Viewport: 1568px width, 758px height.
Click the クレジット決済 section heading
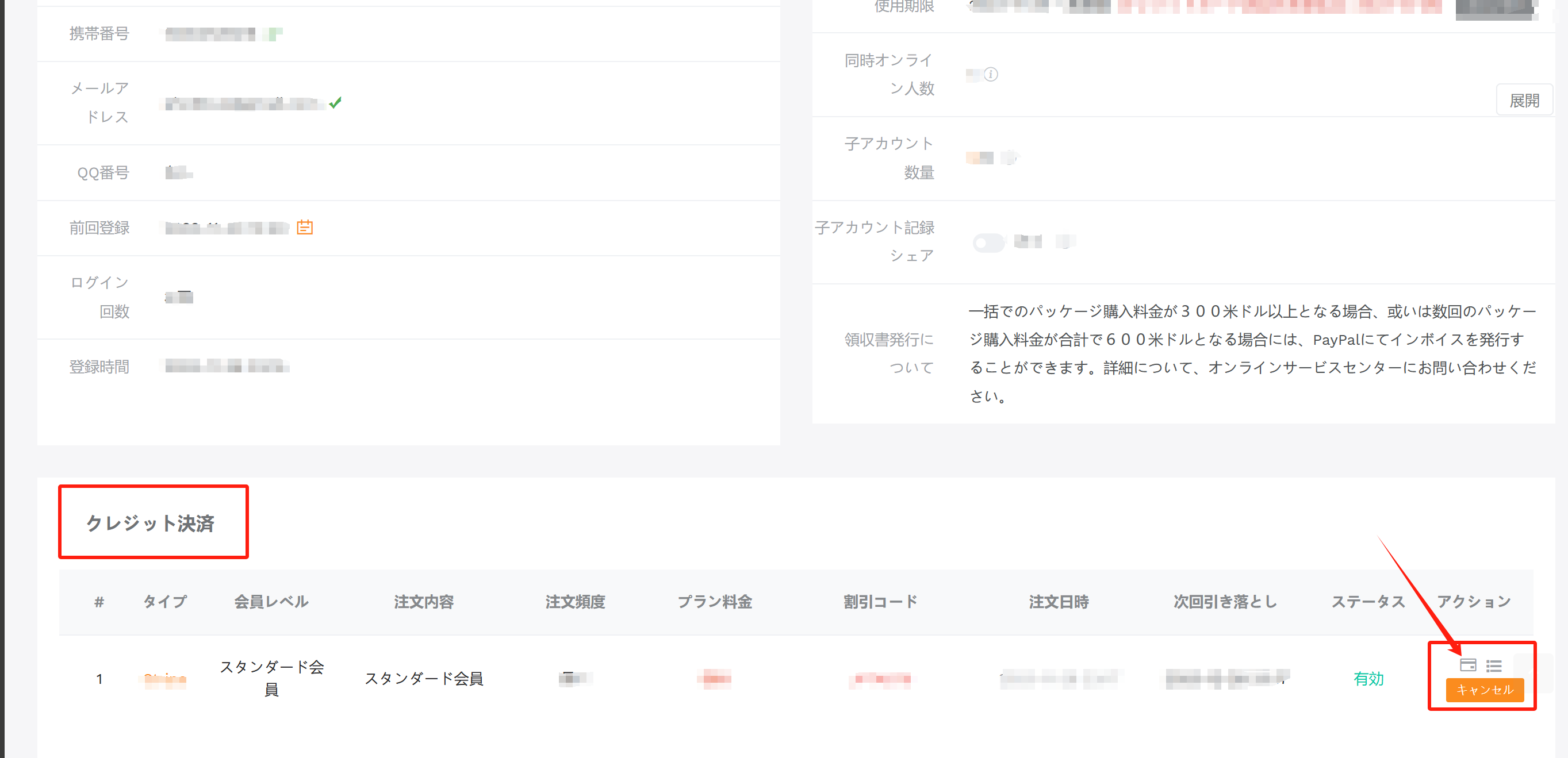(x=150, y=523)
